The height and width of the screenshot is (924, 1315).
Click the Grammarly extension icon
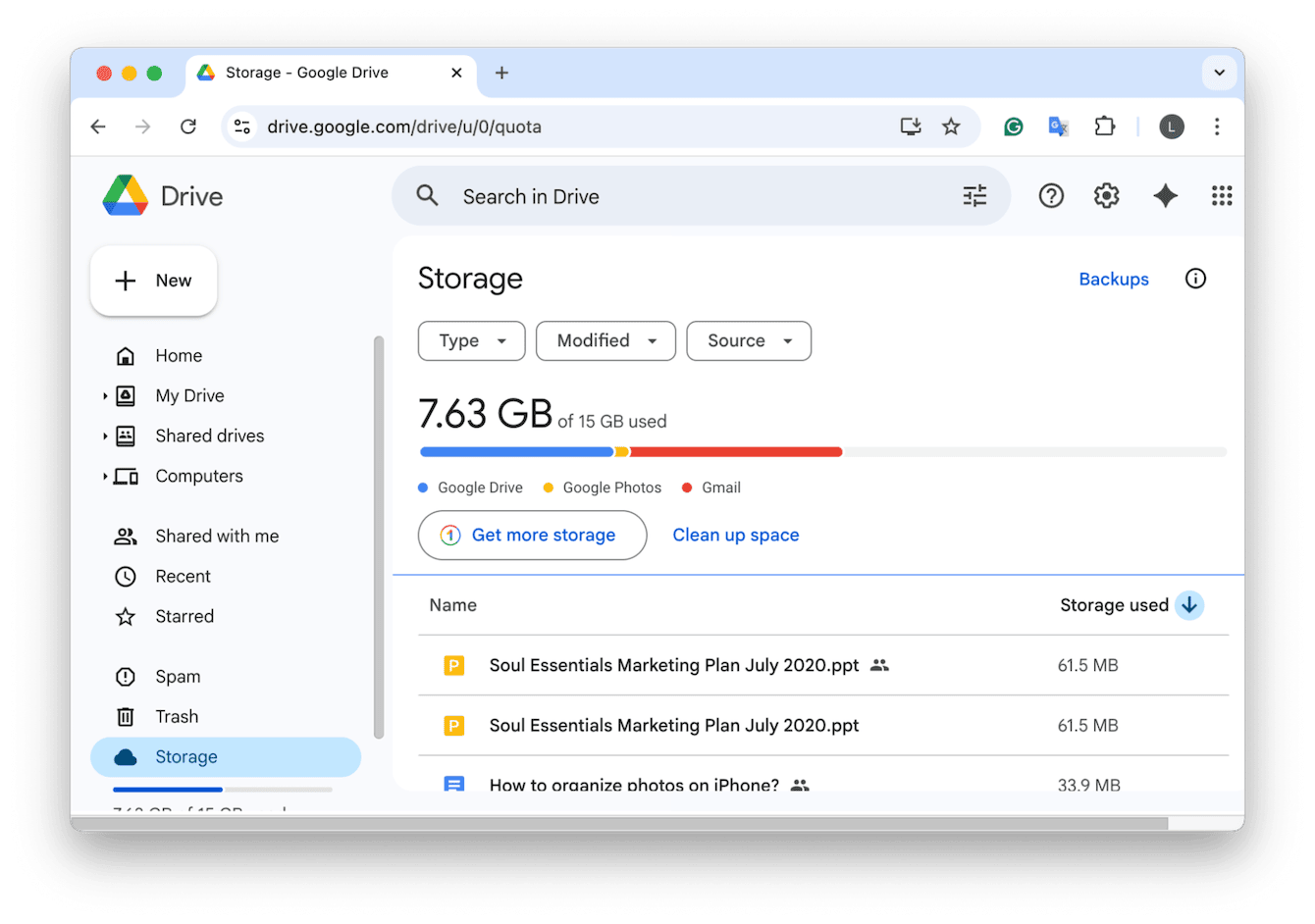tap(1013, 126)
